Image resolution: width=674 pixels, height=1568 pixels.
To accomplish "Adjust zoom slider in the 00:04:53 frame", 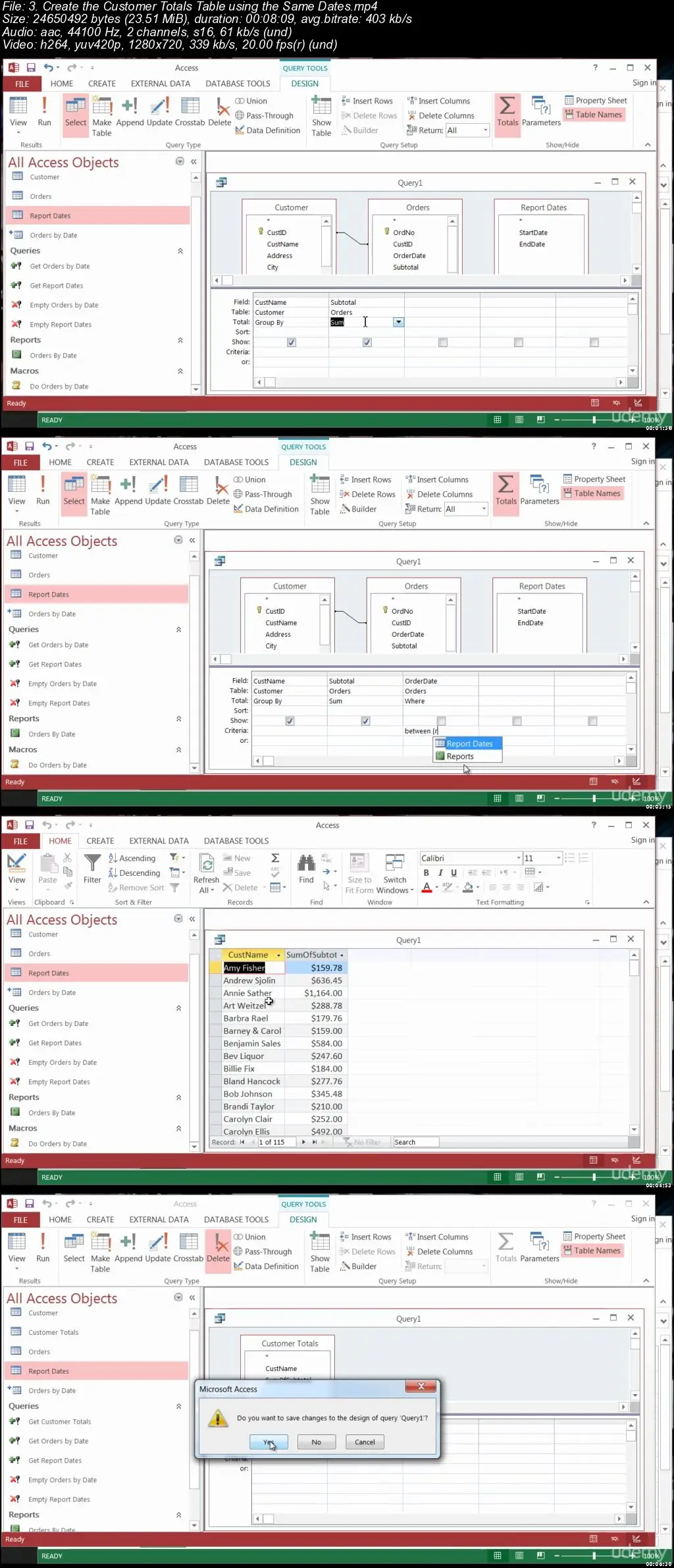I will point(594,1177).
